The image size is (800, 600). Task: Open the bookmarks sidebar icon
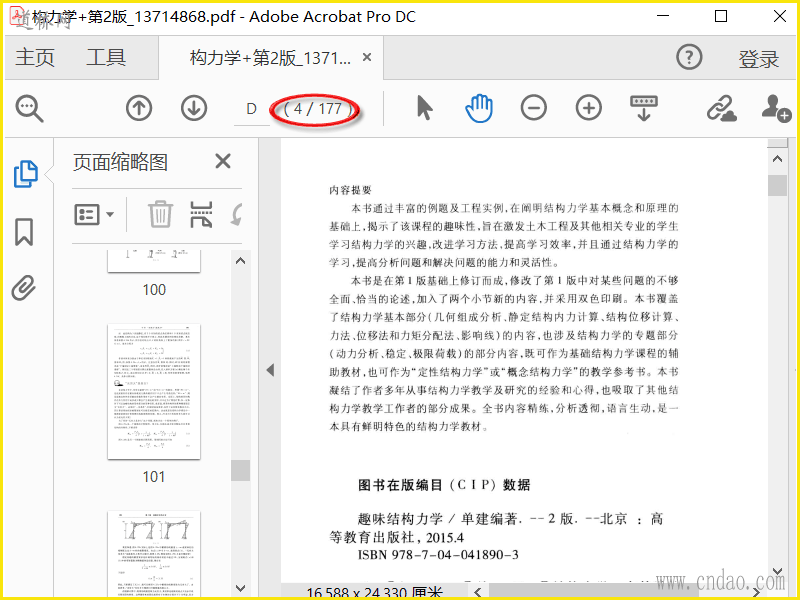(24, 232)
